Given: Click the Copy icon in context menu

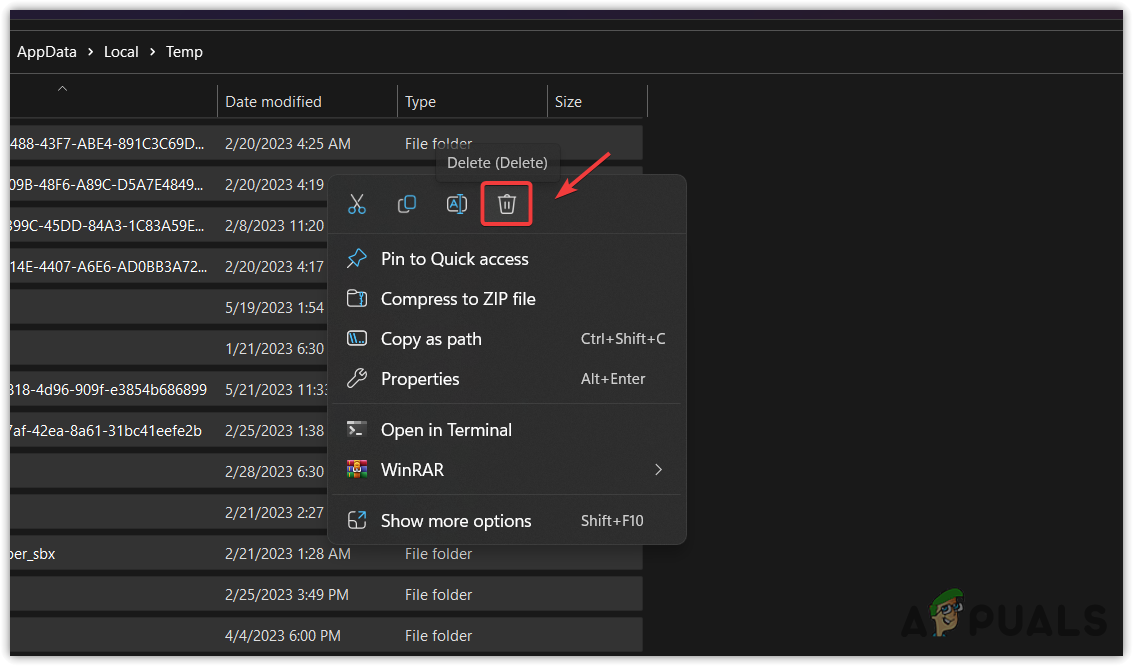Looking at the screenshot, I should pyautogui.click(x=407, y=204).
